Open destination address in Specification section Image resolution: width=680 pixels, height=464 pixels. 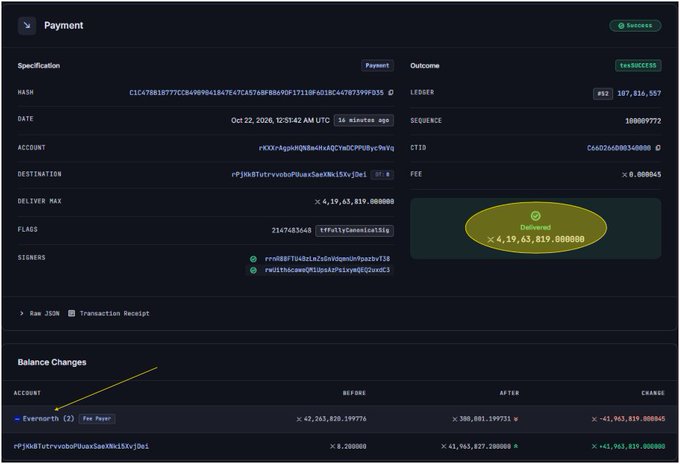pos(299,174)
